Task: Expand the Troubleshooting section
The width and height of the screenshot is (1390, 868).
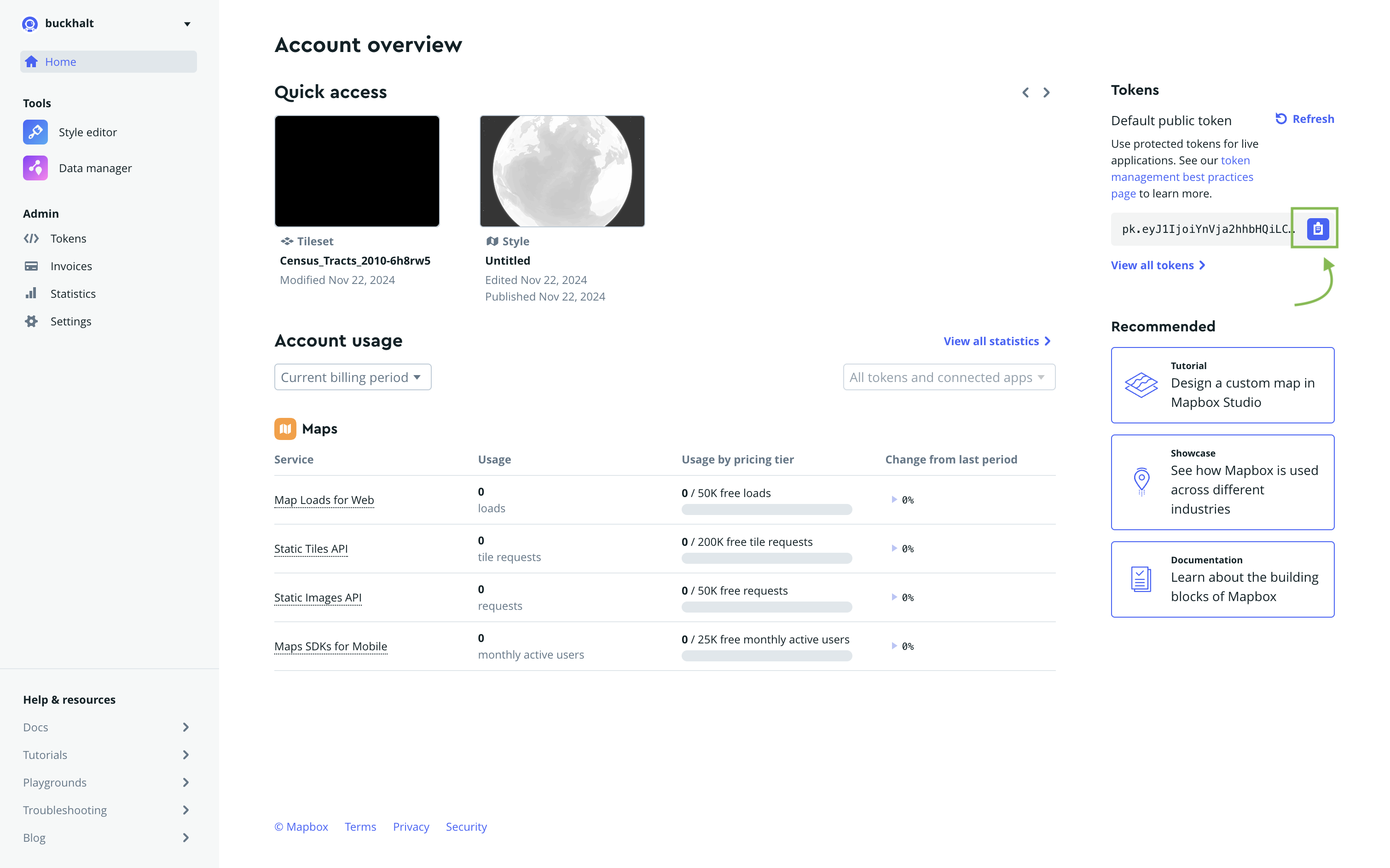Action: pos(65,810)
